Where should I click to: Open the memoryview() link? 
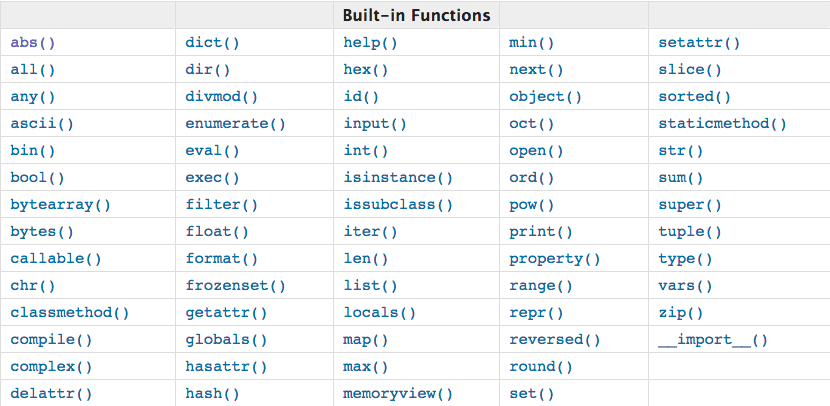[398, 394]
